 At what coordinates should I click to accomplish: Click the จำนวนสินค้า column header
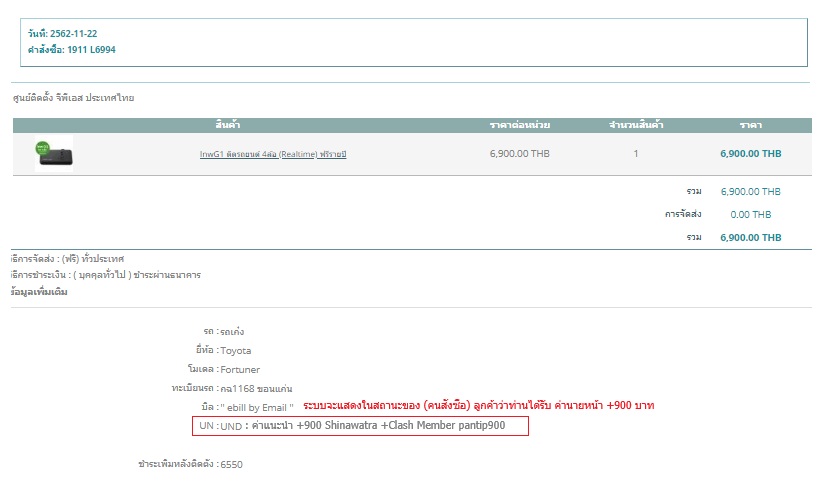(x=636, y=125)
